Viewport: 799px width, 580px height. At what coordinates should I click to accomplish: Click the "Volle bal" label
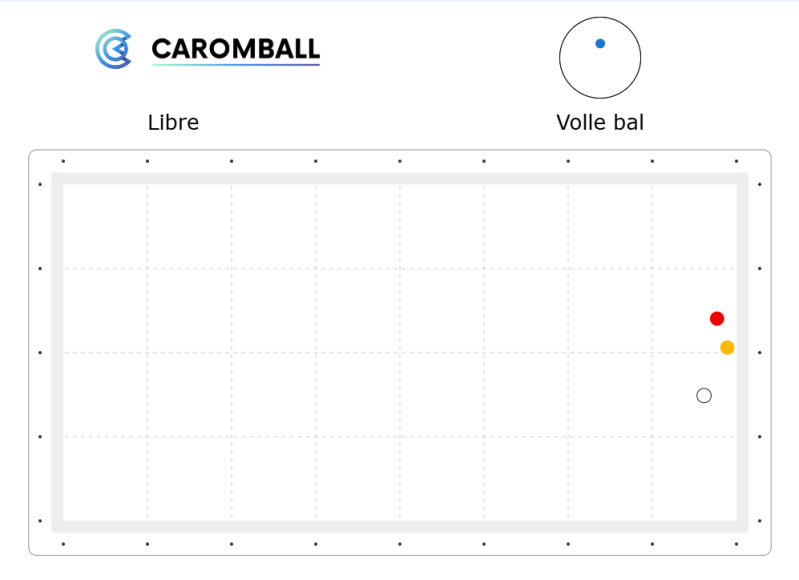[x=600, y=123]
